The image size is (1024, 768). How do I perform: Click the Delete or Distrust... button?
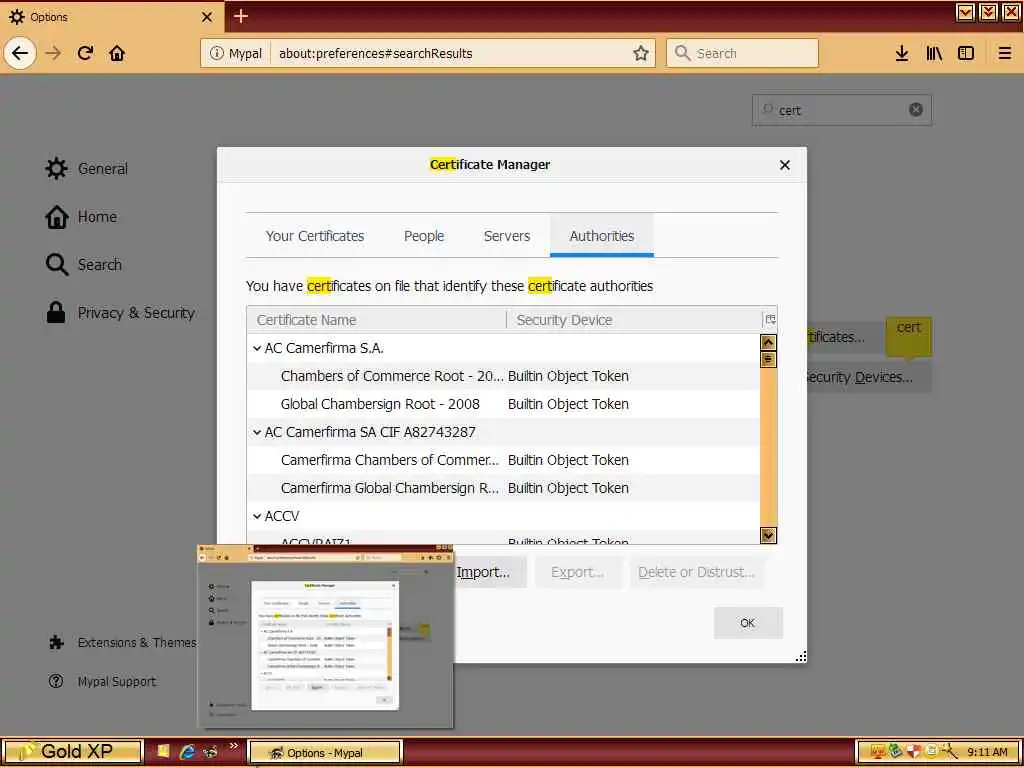pos(696,572)
